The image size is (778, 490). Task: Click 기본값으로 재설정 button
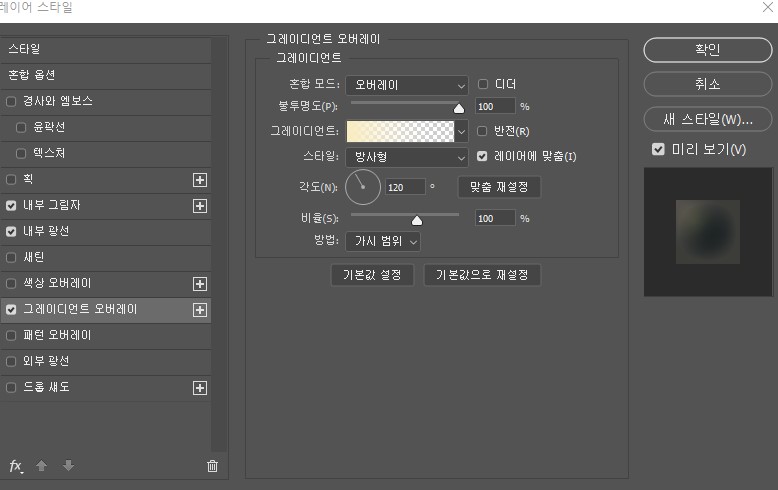[482, 275]
